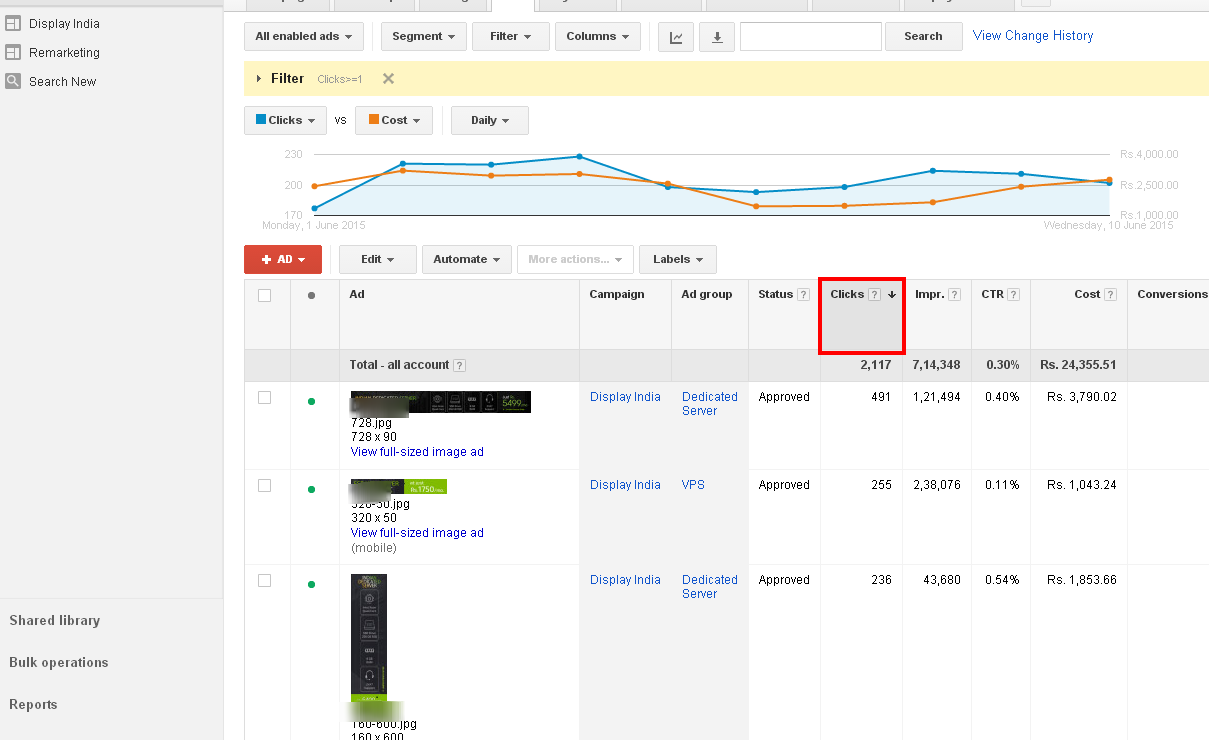Open View Change History link
Screen dimensions: 1209x740
coord(1033,35)
